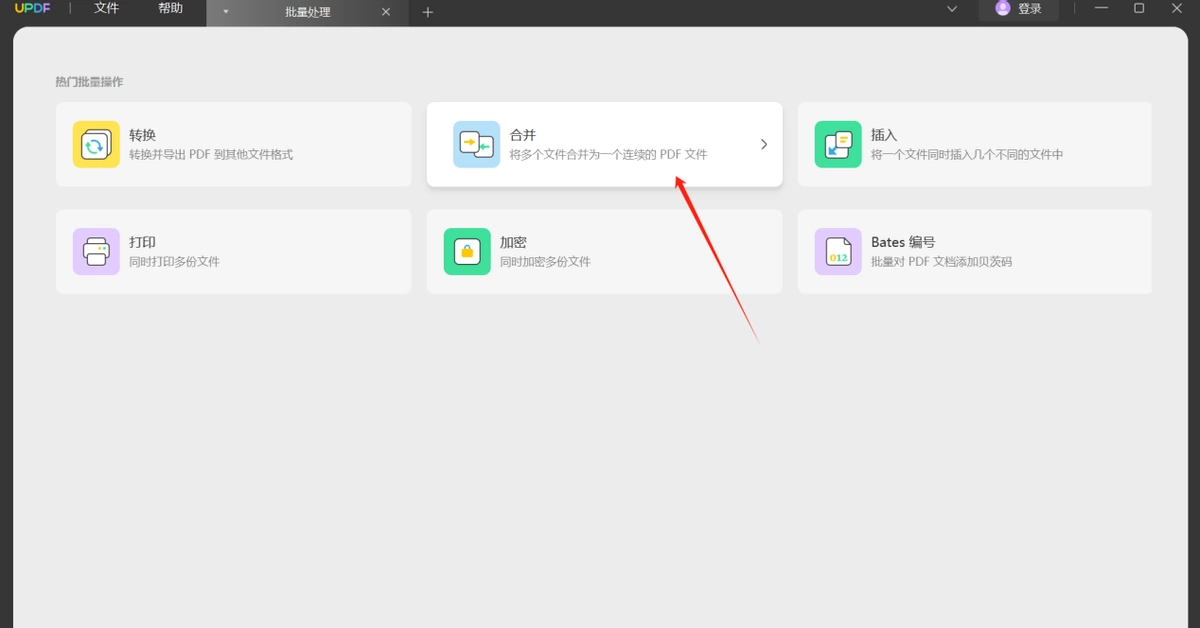Click the yellow Convert (转换) icon
The image size is (1200, 628).
(96, 144)
